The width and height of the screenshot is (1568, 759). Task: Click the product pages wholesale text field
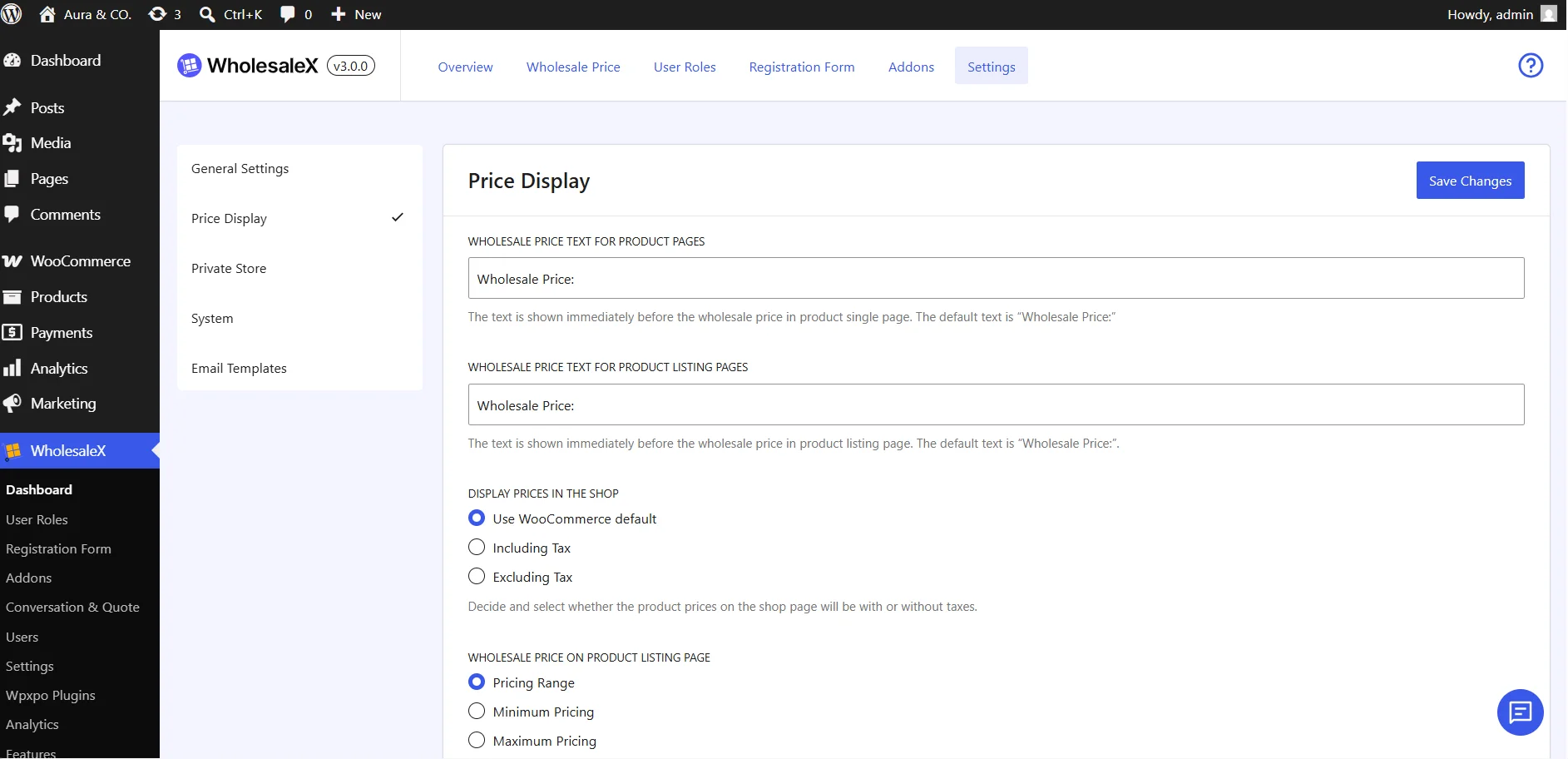pos(996,278)
